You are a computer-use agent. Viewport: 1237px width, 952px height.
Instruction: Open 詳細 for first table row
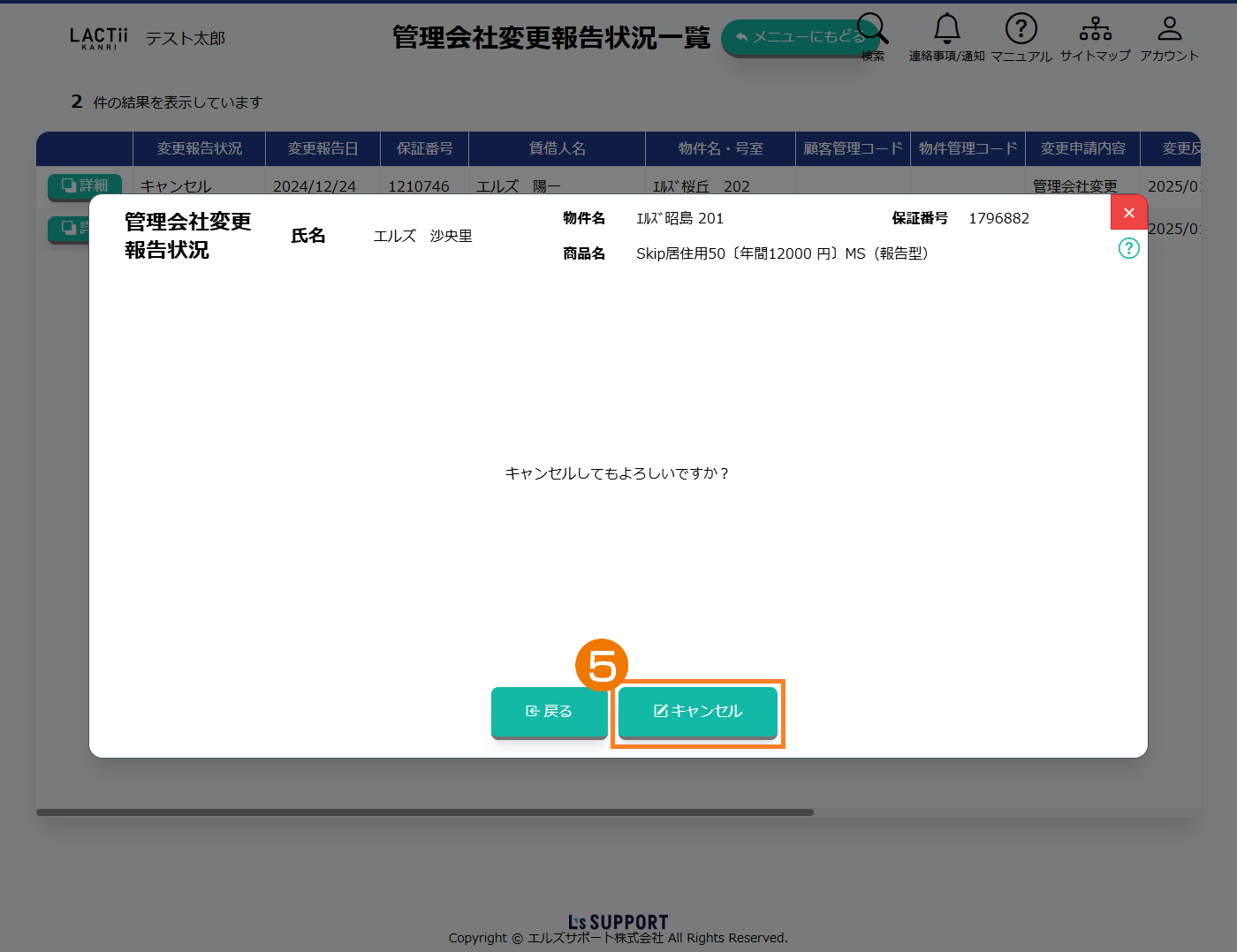(85, 185)
